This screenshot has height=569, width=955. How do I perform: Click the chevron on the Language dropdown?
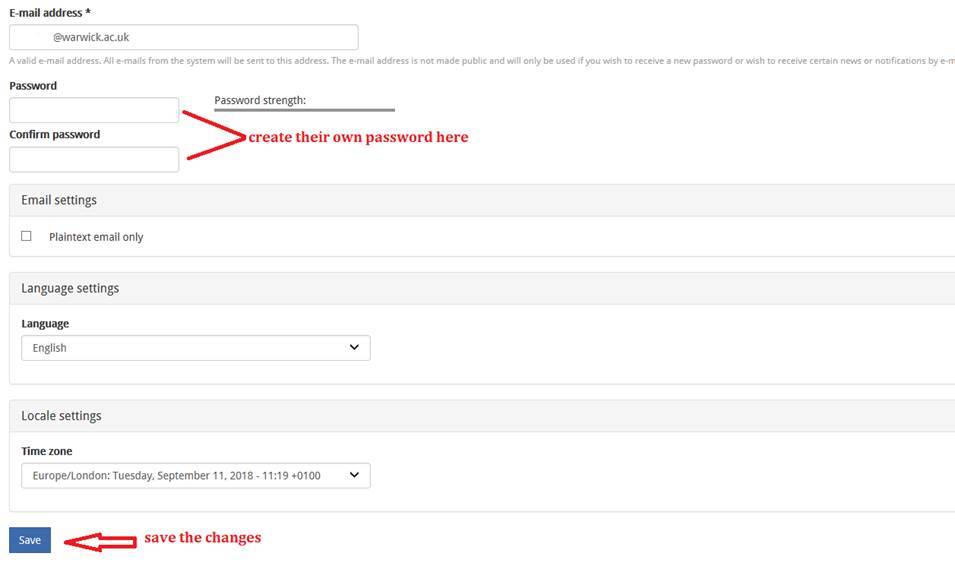pos(354,347)
